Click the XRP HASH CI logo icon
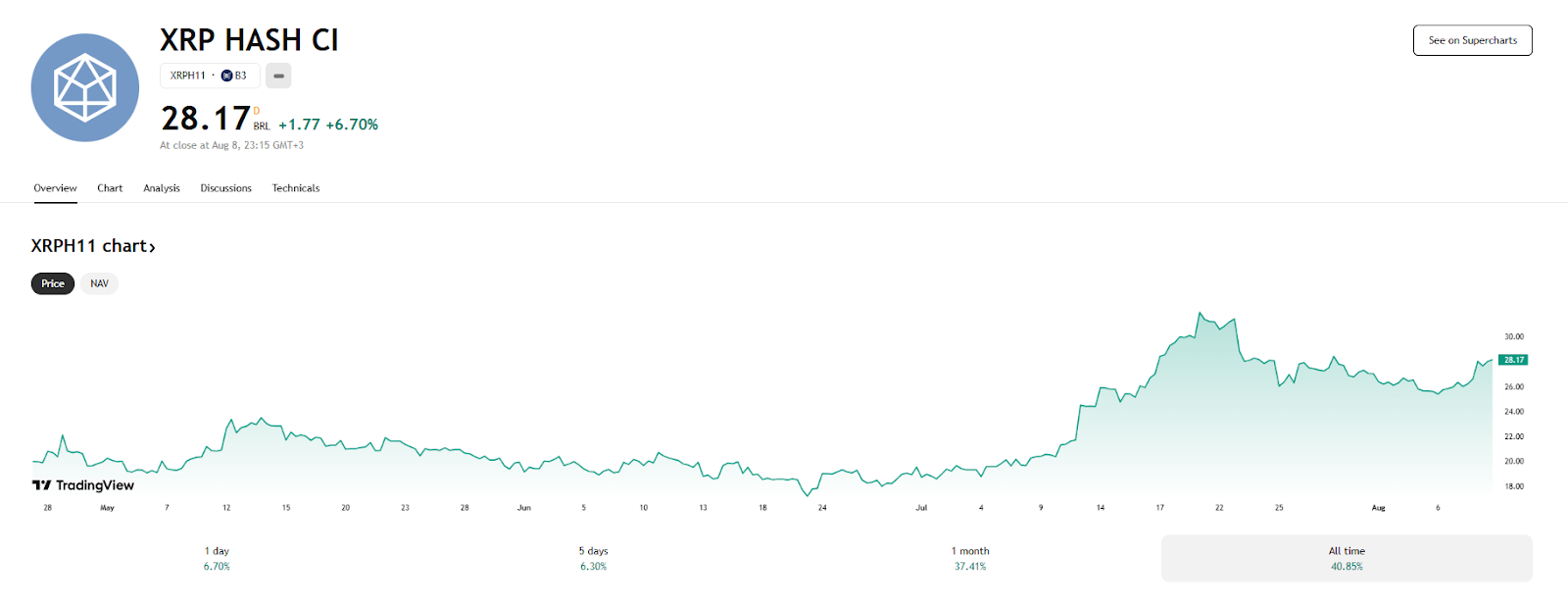The image size is (1568, 607). pyautogui.click(x=85, y=88)
